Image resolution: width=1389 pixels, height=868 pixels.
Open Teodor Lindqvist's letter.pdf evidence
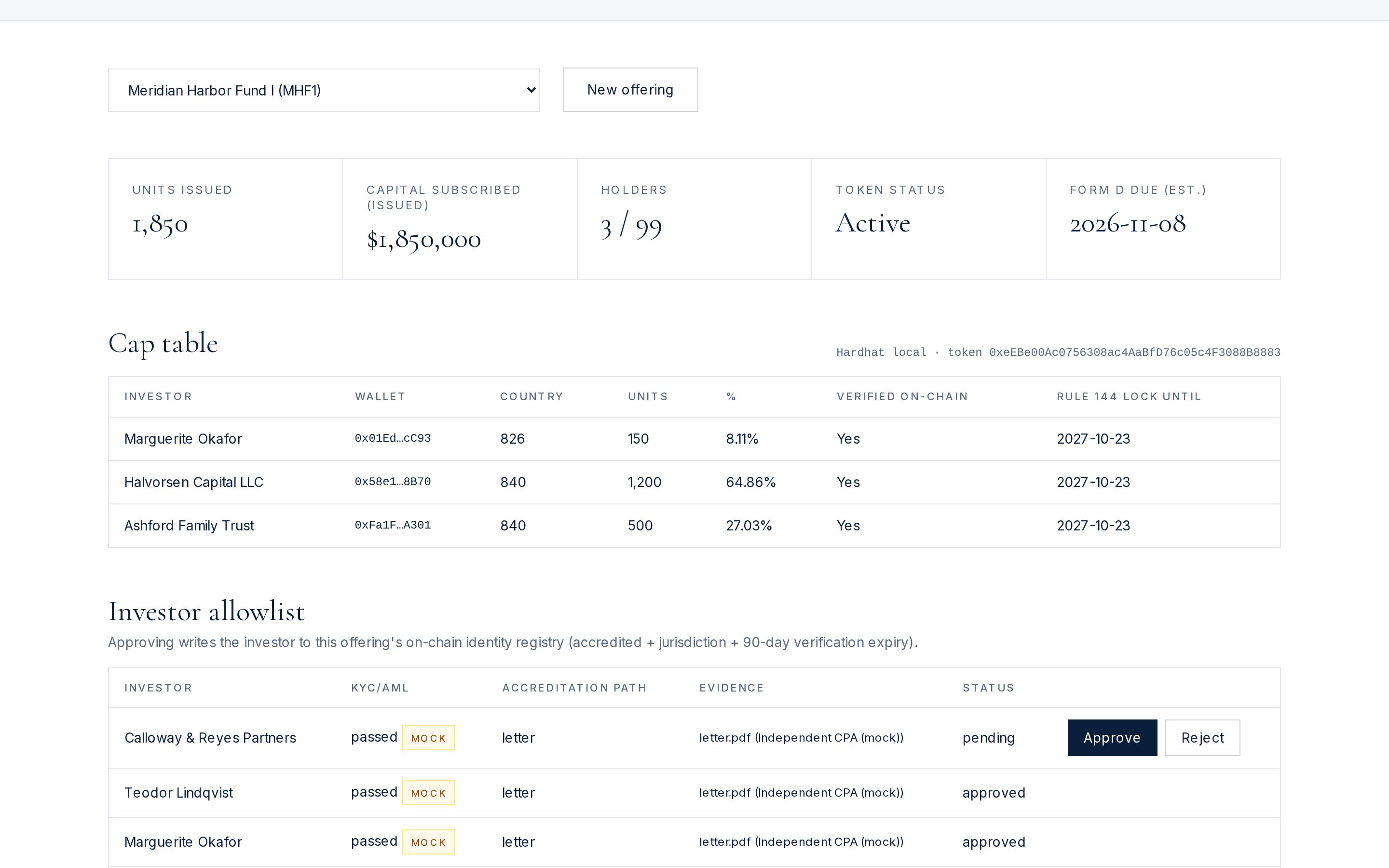801,793
